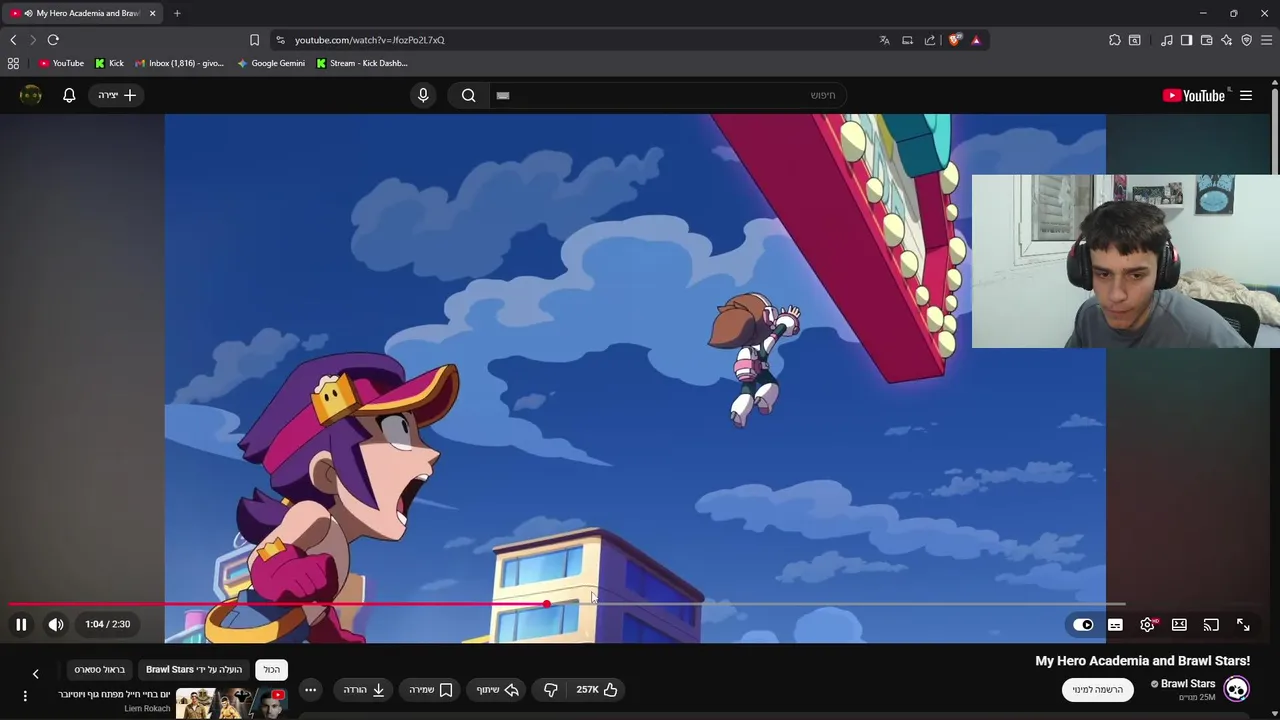1280x720 pixels.
Task: Toggle subtitles with the captions button
Action: [1115, 625]
